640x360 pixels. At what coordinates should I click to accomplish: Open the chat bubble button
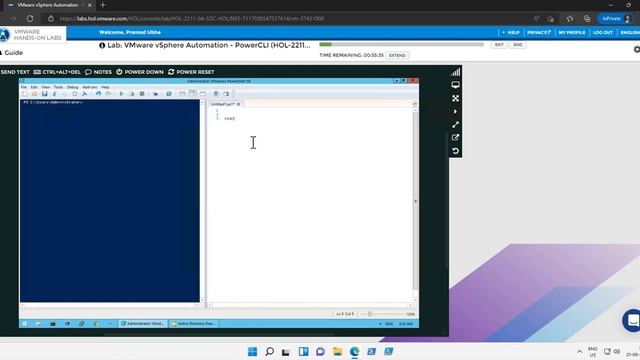click(632, 320)
